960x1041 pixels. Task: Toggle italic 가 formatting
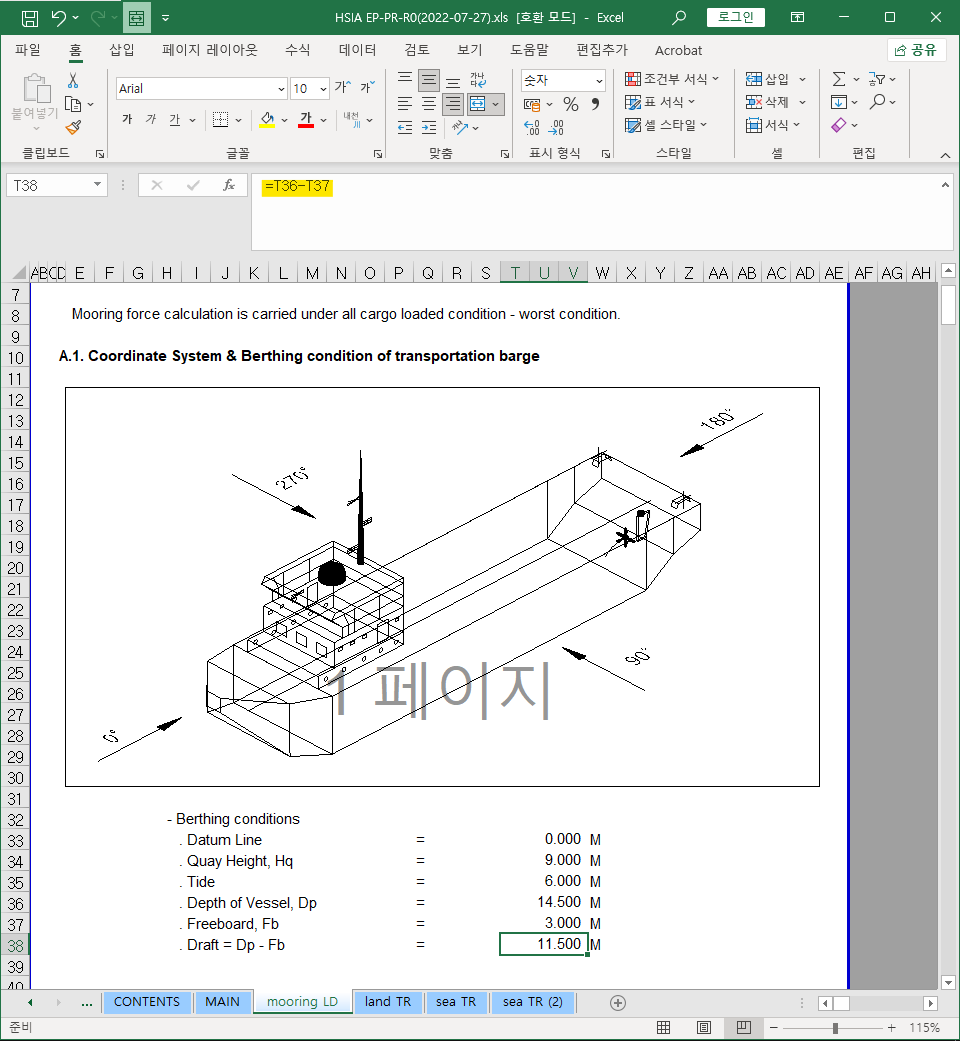pyautogui.click(x=151, y=120)
